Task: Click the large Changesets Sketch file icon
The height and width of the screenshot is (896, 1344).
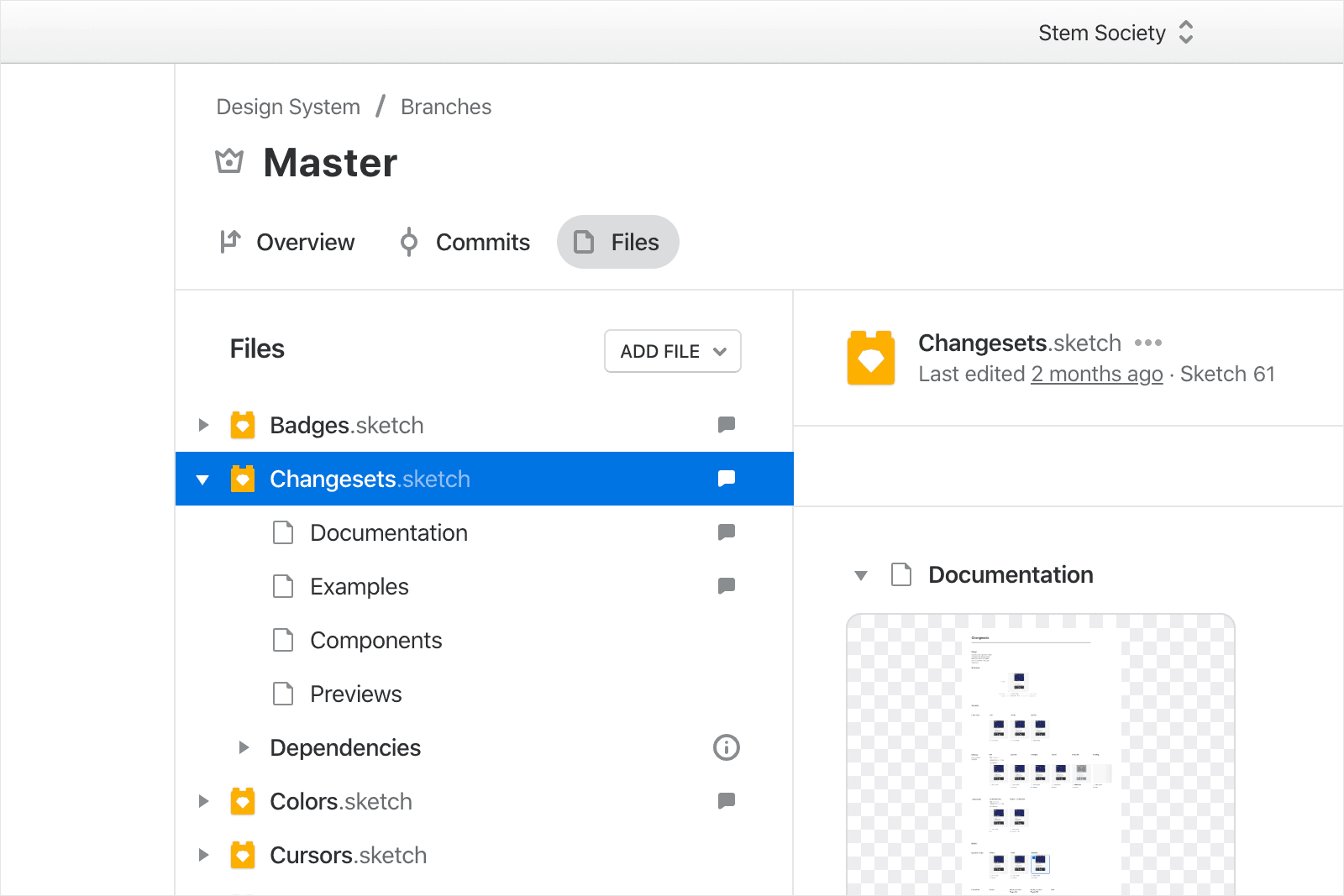Action: coord(871,359)
